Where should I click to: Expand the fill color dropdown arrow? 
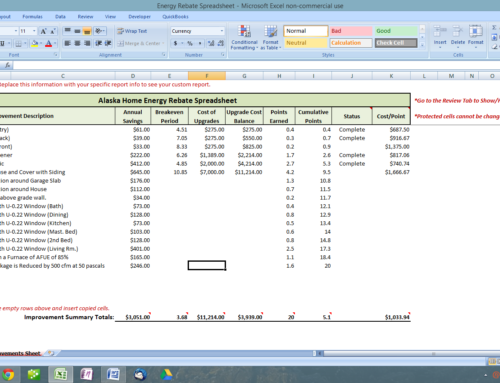(41, 44)
